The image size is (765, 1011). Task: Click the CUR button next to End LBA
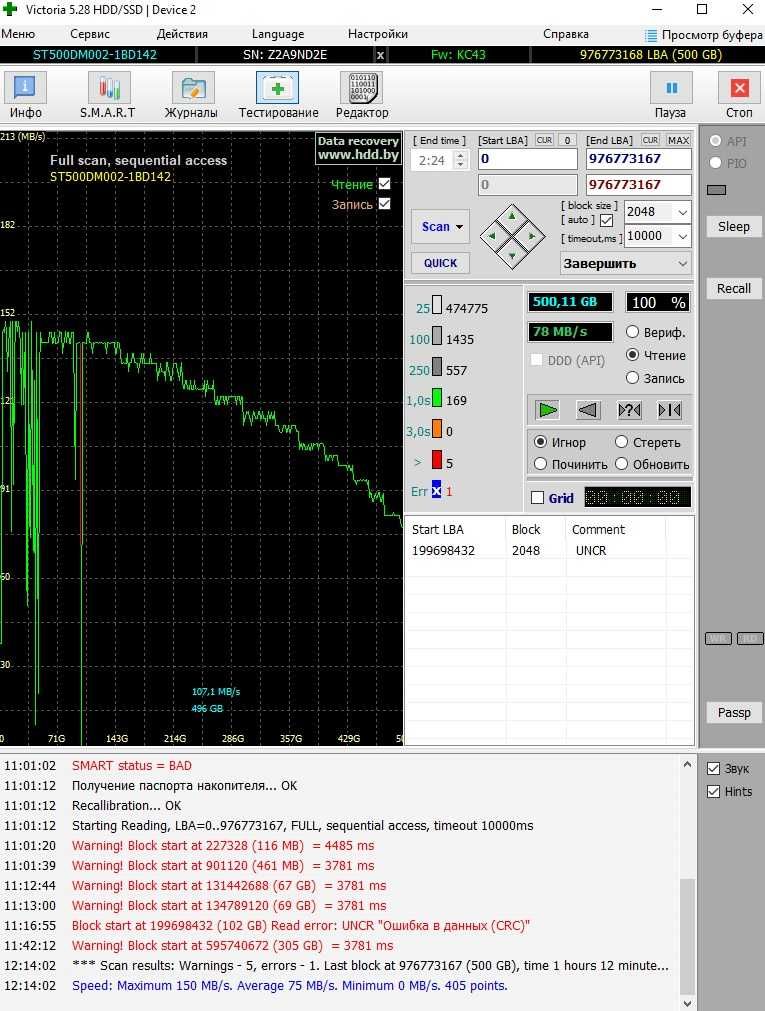(650, 140)
